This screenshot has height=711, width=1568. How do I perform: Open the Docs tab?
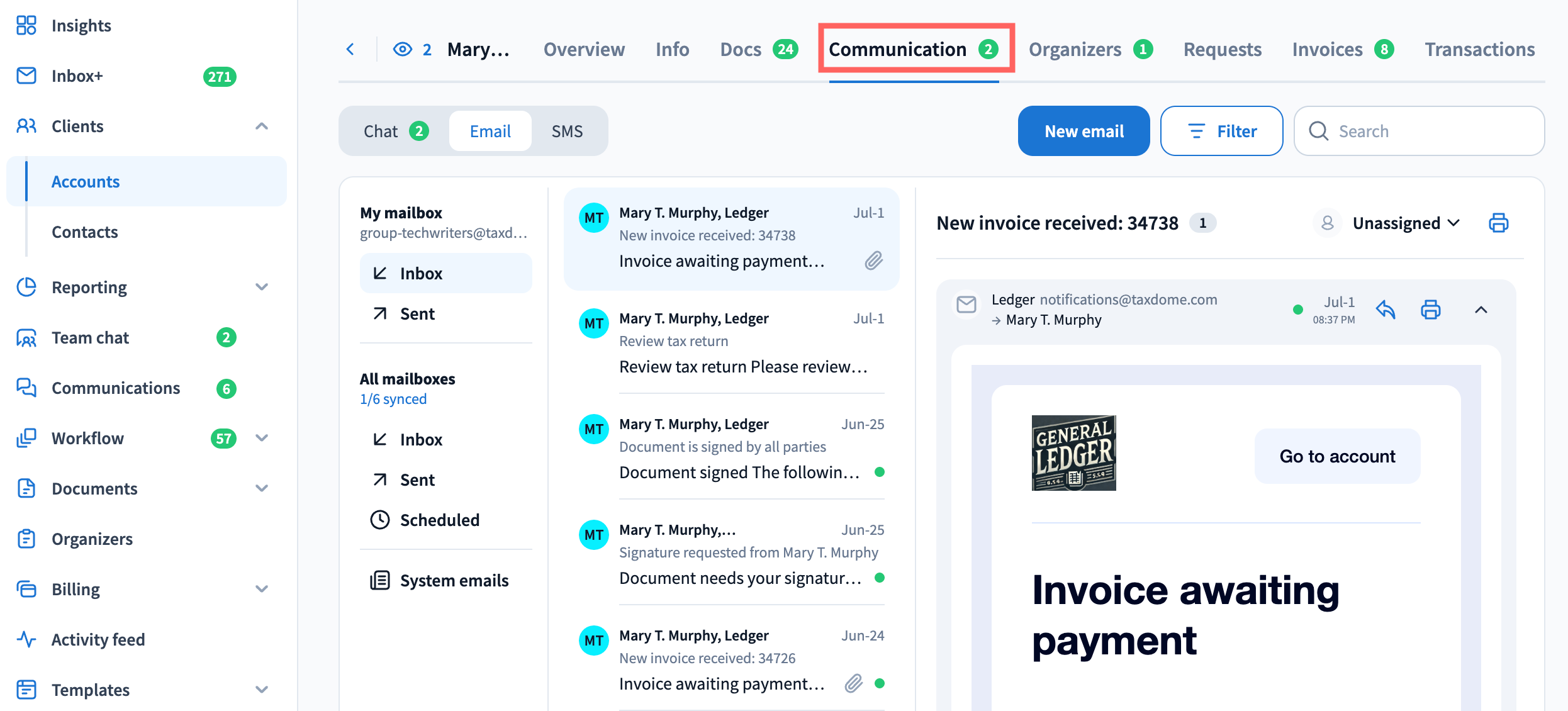(759, 49)
